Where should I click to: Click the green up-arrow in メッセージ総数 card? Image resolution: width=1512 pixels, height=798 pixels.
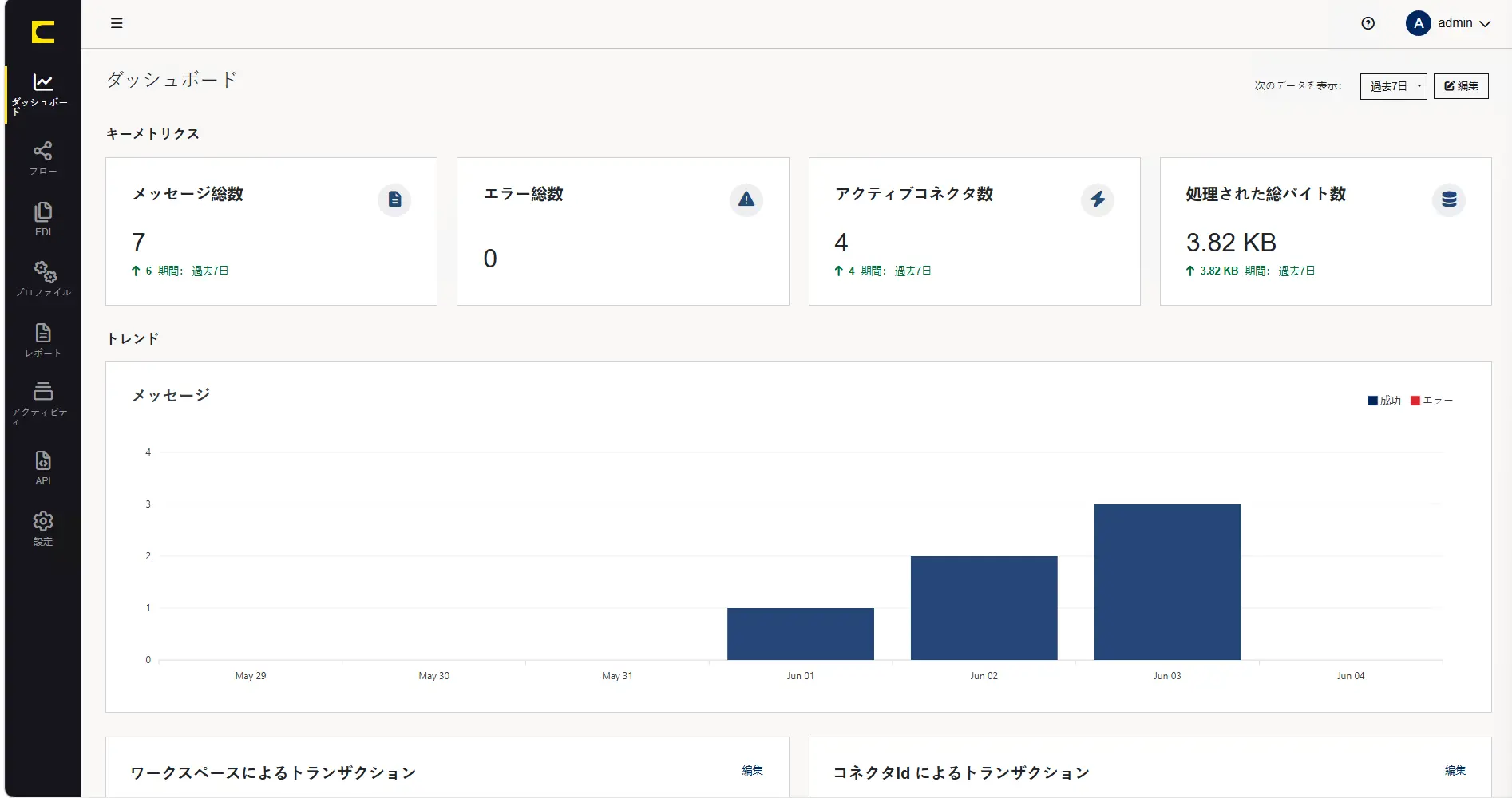(136, 271)
